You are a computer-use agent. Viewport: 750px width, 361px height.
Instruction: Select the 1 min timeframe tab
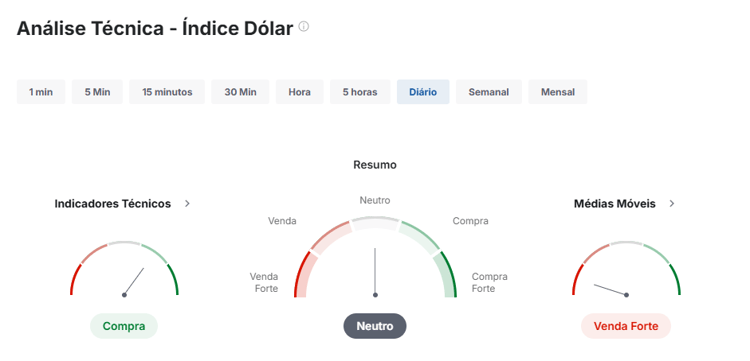pyautogui.click(x=41, y=92)
